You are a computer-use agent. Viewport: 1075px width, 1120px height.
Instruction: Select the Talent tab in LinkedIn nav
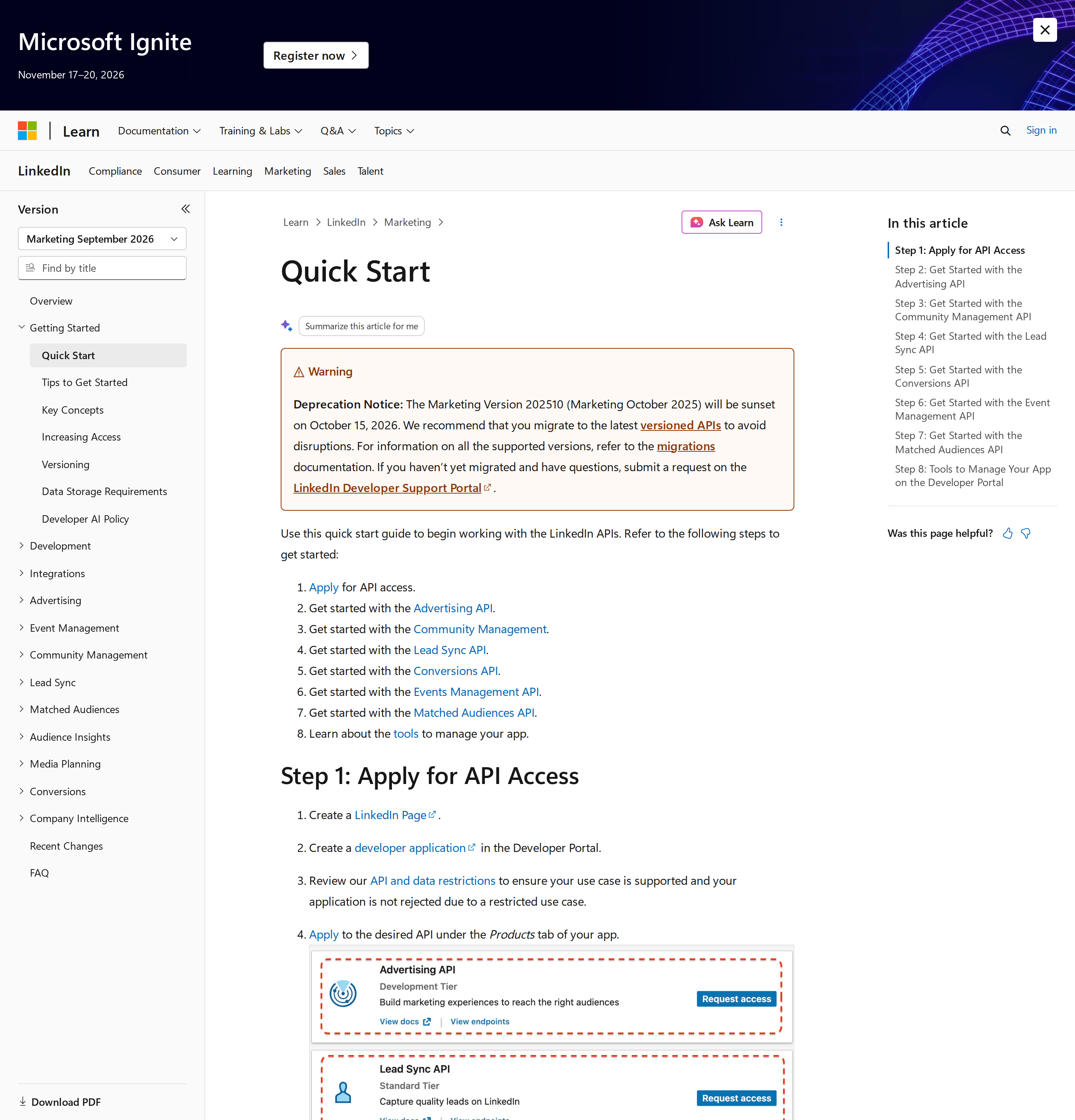click(370, 171)
